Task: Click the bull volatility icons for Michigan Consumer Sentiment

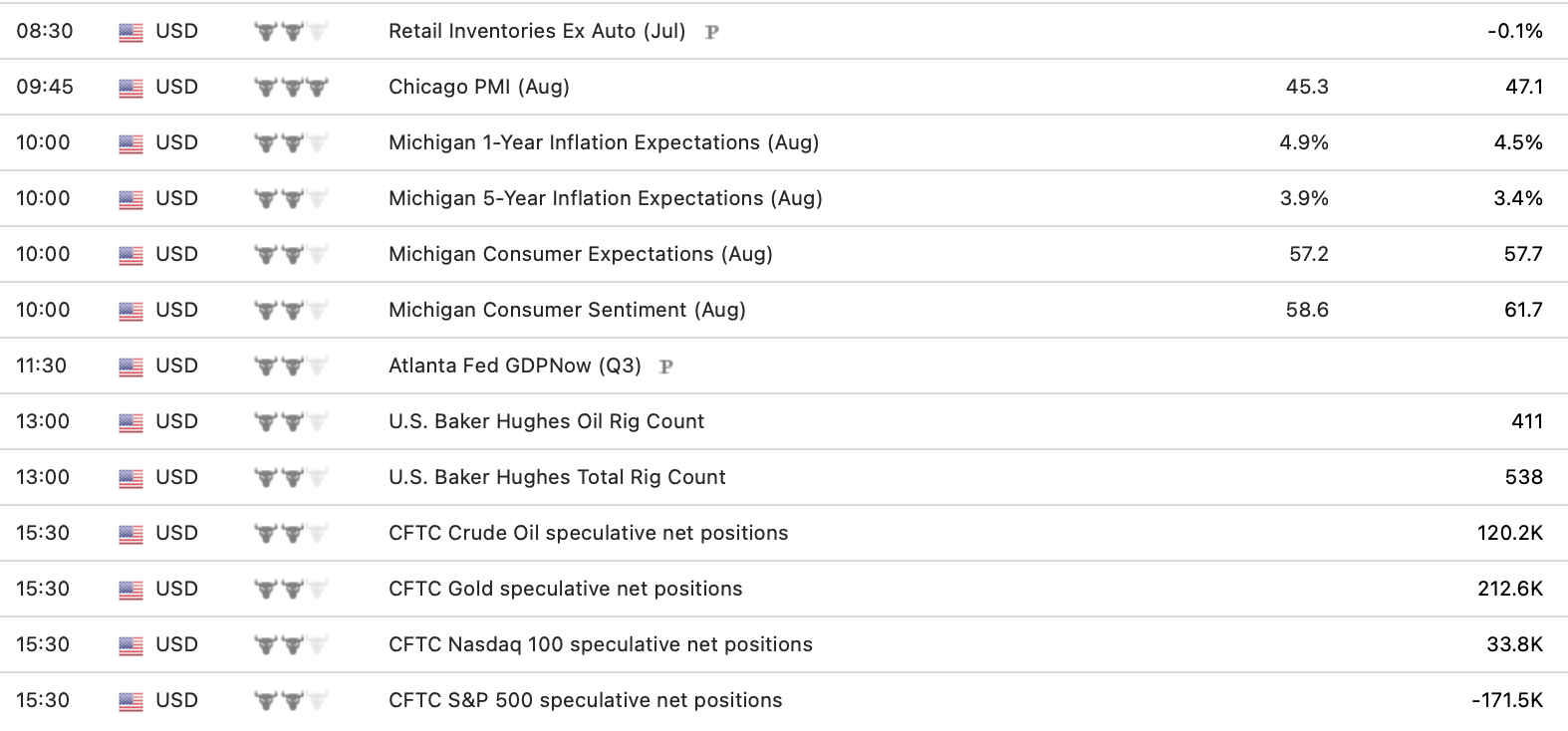Action: 291,311
